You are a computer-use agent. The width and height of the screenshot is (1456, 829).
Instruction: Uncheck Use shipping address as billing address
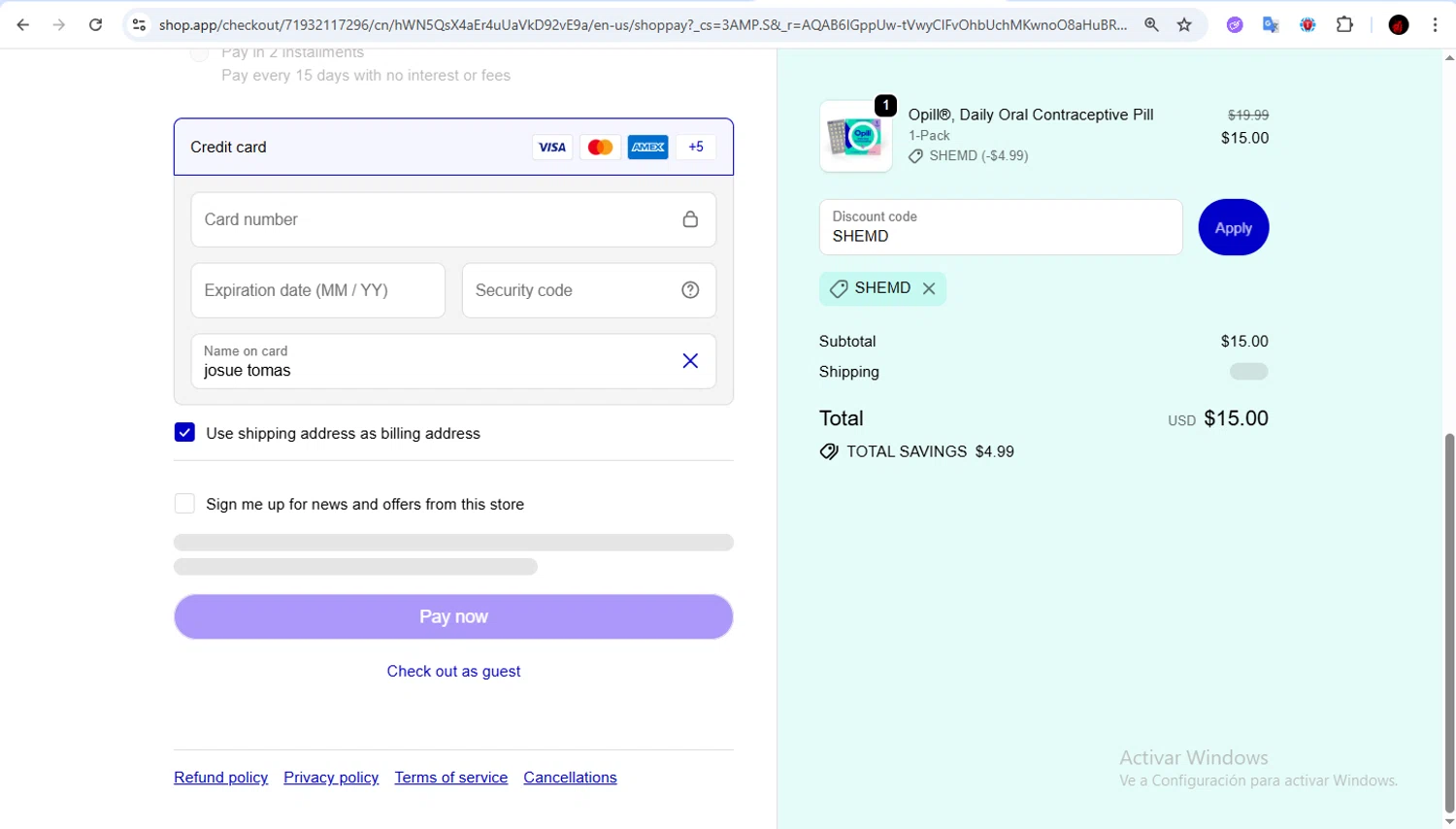[184, 433]
